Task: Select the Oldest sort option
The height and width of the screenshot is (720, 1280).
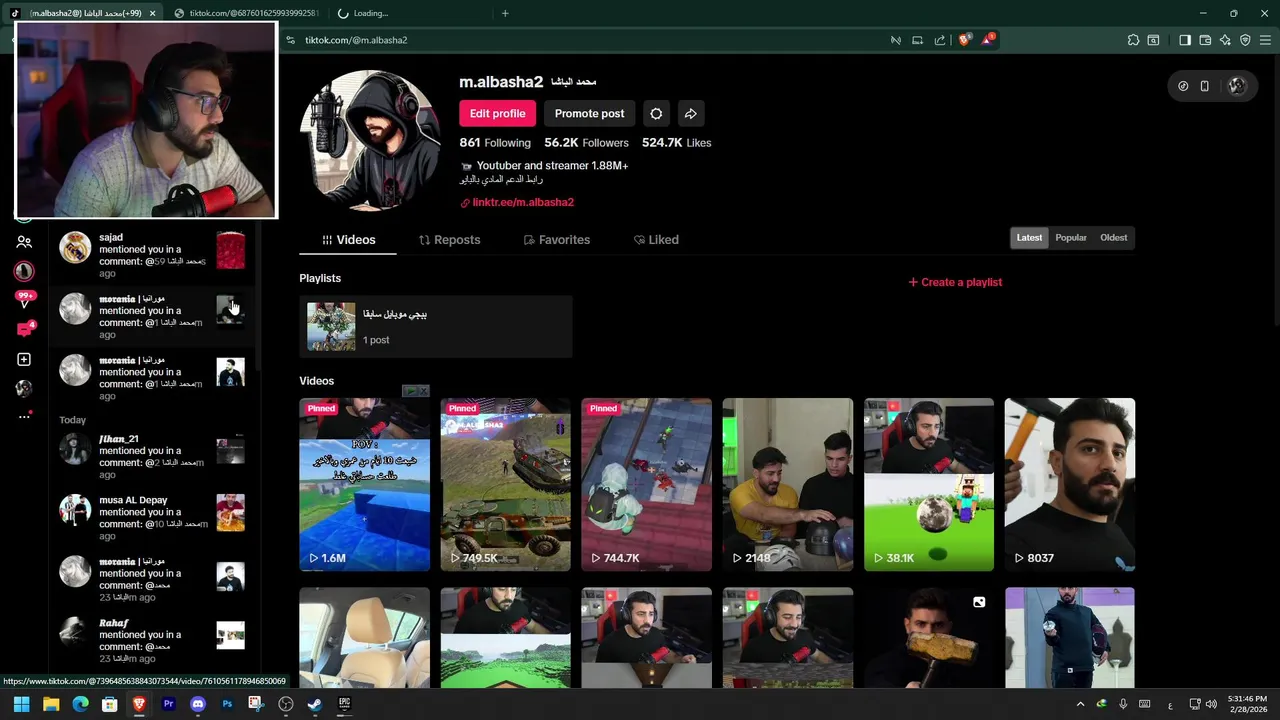Action: (x=1113, y=238)
